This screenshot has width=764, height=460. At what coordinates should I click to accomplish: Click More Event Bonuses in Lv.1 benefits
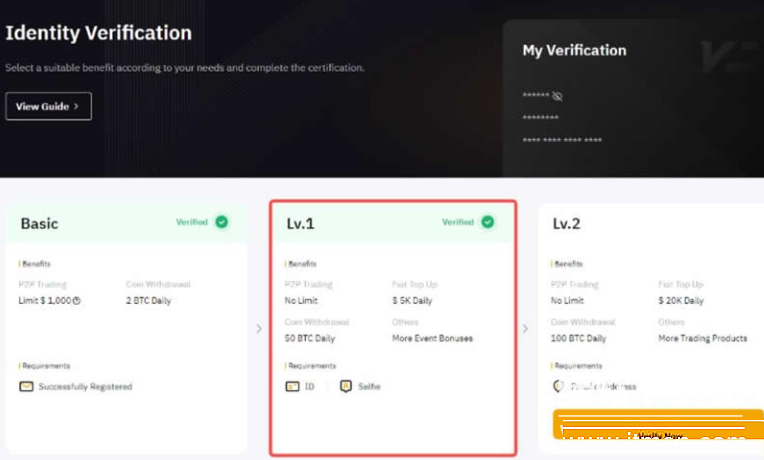pos(432,338)
